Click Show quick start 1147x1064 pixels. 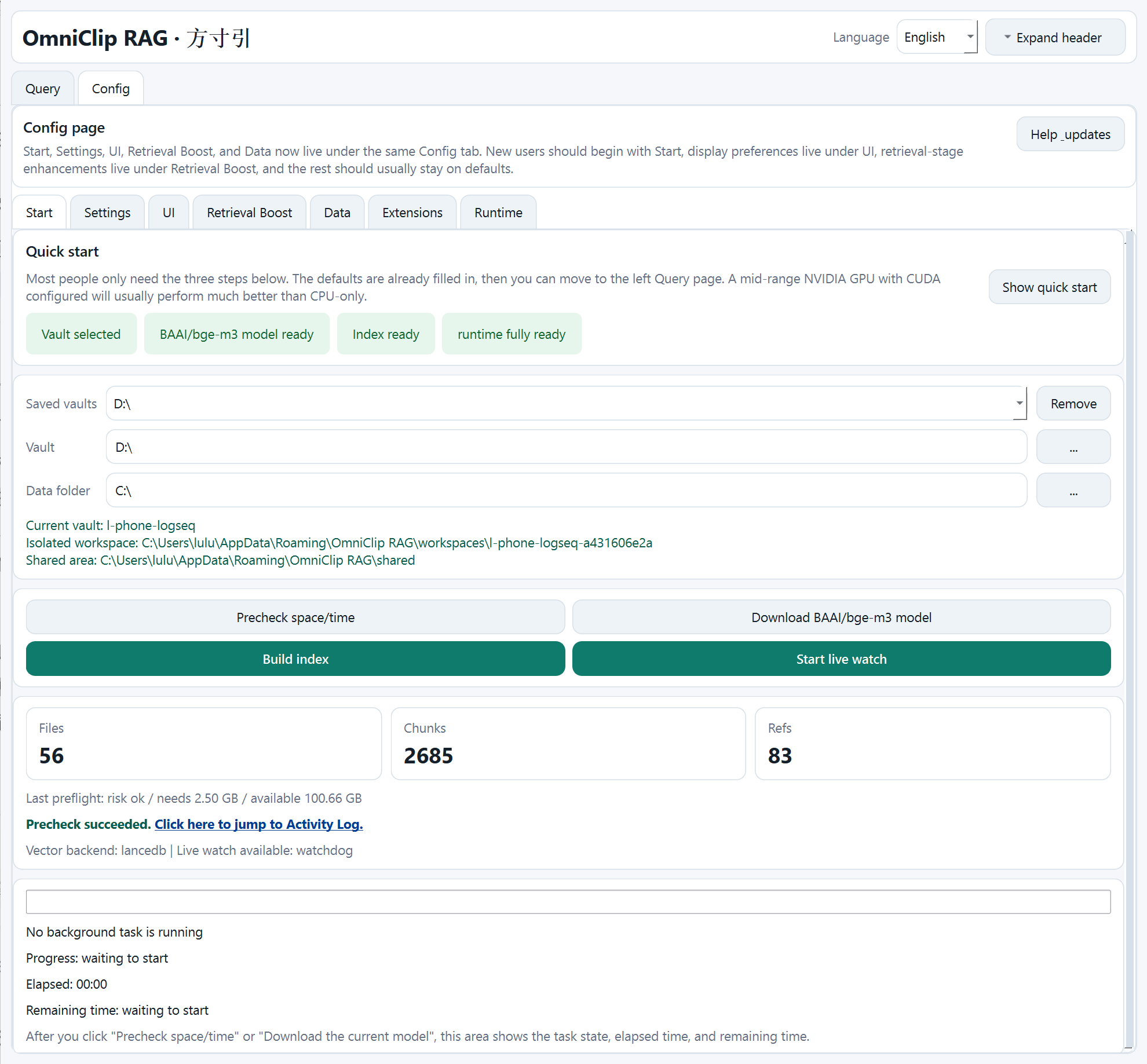coord(1049,287)
